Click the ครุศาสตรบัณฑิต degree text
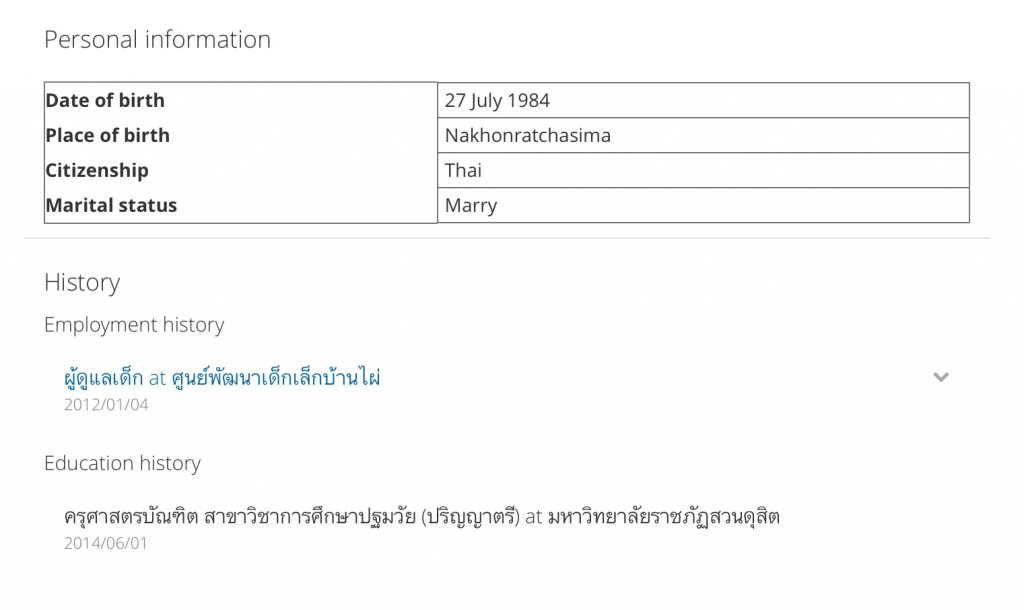1024x610 pixels. [131, 517]
